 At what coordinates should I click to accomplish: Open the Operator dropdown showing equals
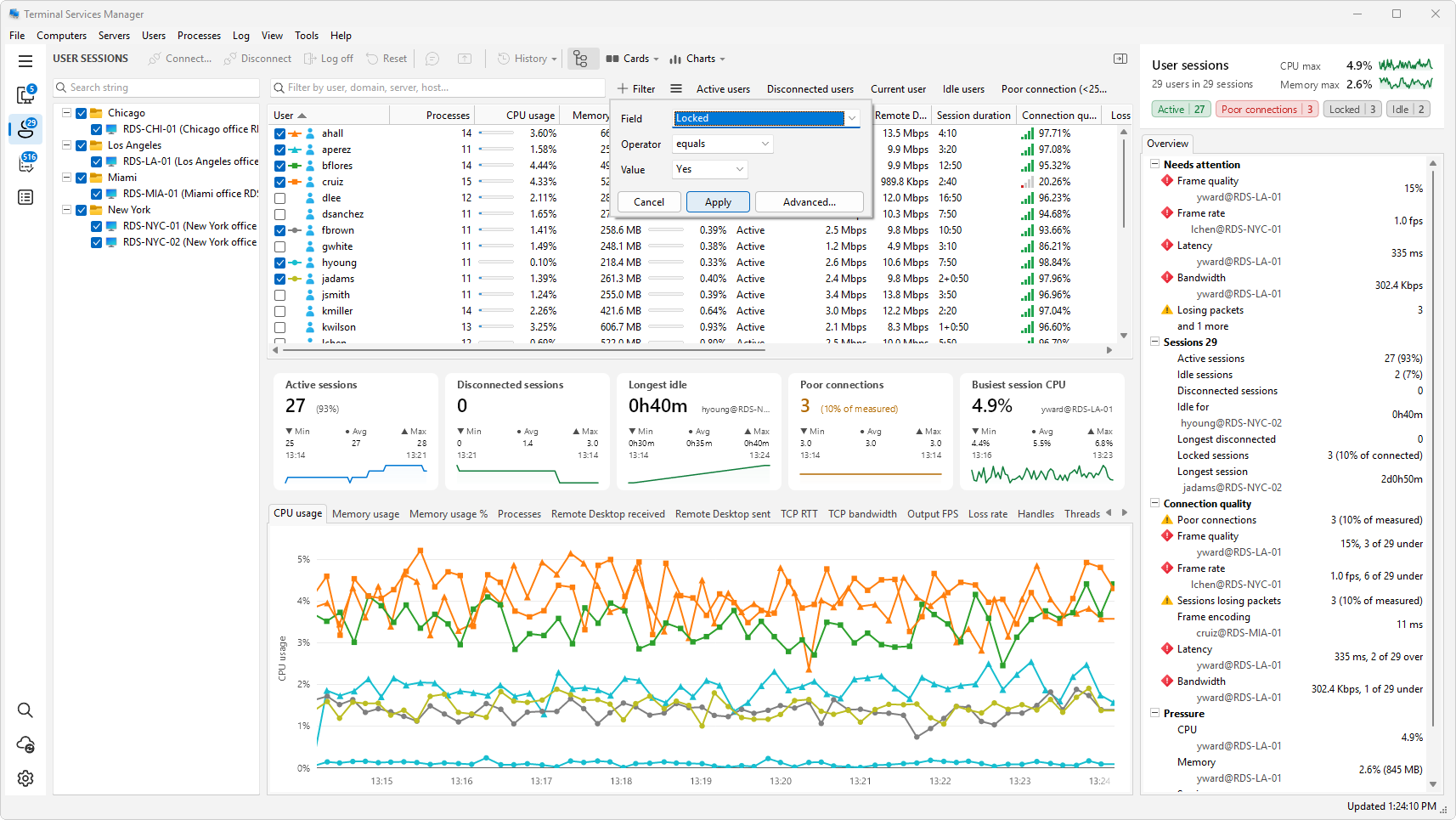[x=723, y=144]
